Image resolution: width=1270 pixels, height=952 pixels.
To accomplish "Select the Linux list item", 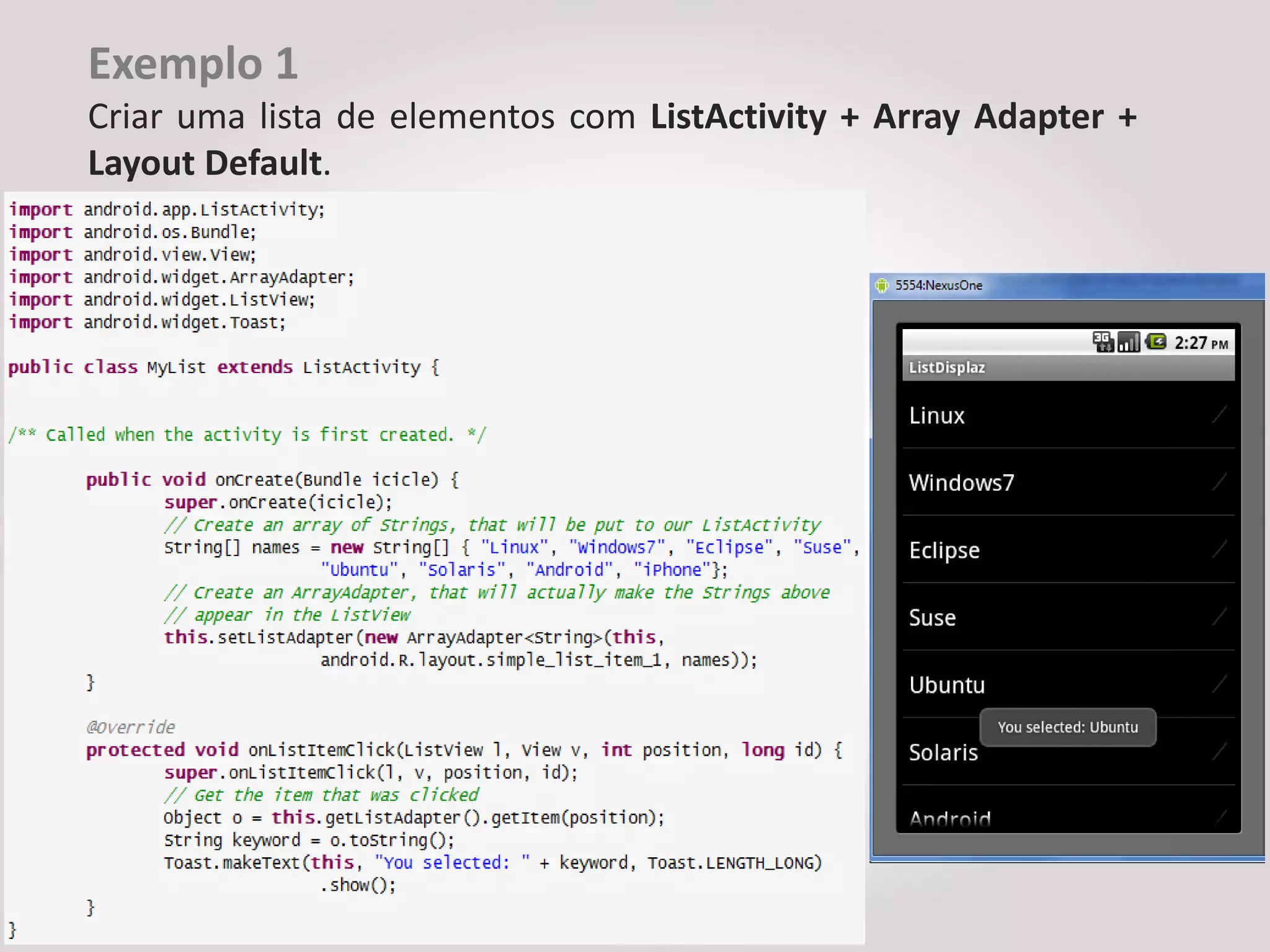I will coord(1068,415).
